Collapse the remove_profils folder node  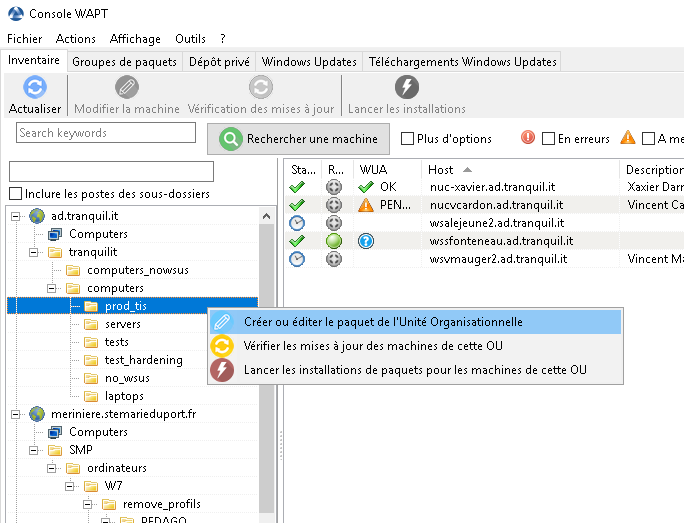[x=88, y=504]
